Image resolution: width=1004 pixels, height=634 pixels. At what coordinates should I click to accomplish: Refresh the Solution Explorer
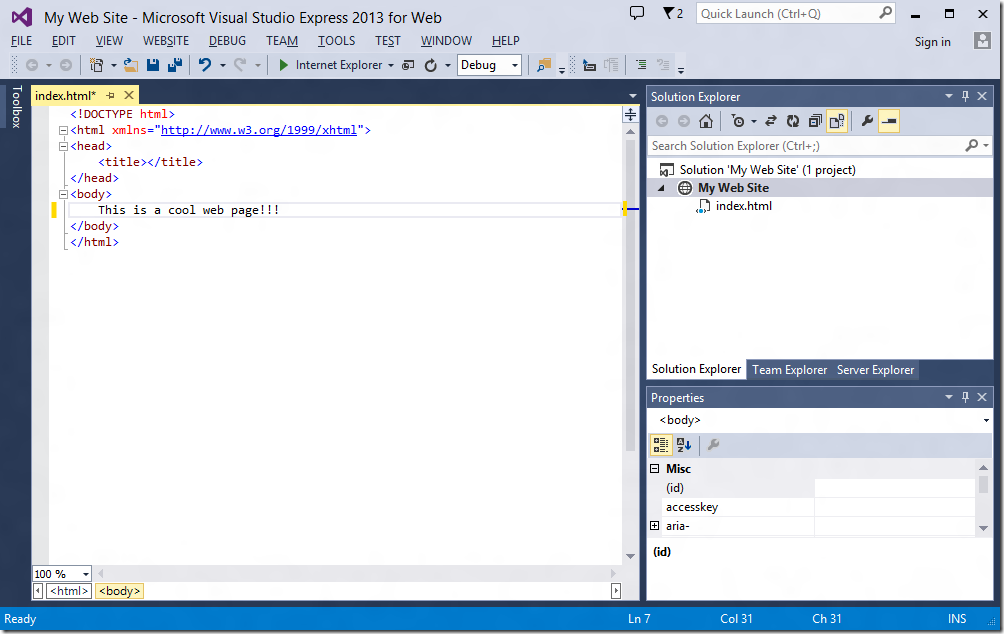pos(793,121)
